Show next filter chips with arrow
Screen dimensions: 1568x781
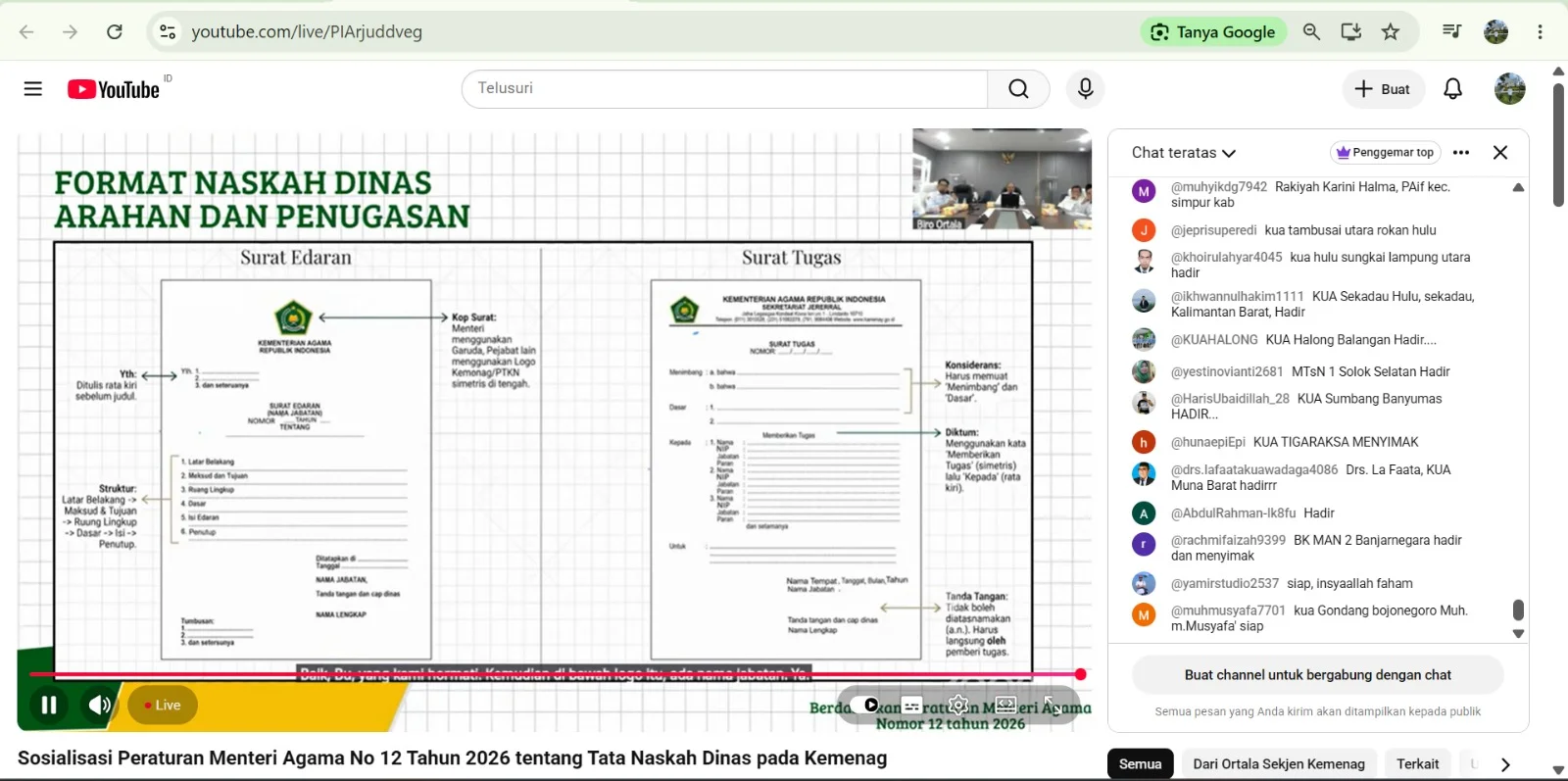(1505, 764)
